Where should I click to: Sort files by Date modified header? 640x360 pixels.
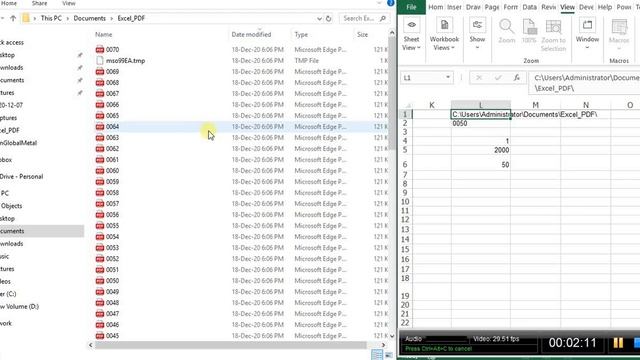point(251,35)
